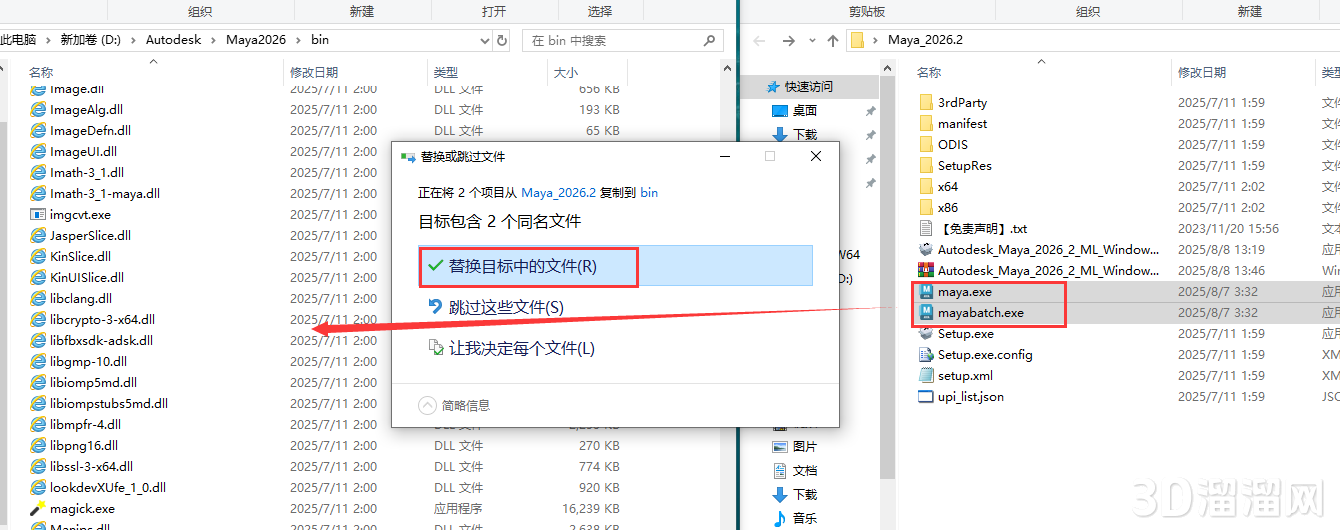
Task: Click the Maya2026 breadcrumb segment
Action: click(x=256, y=40)
